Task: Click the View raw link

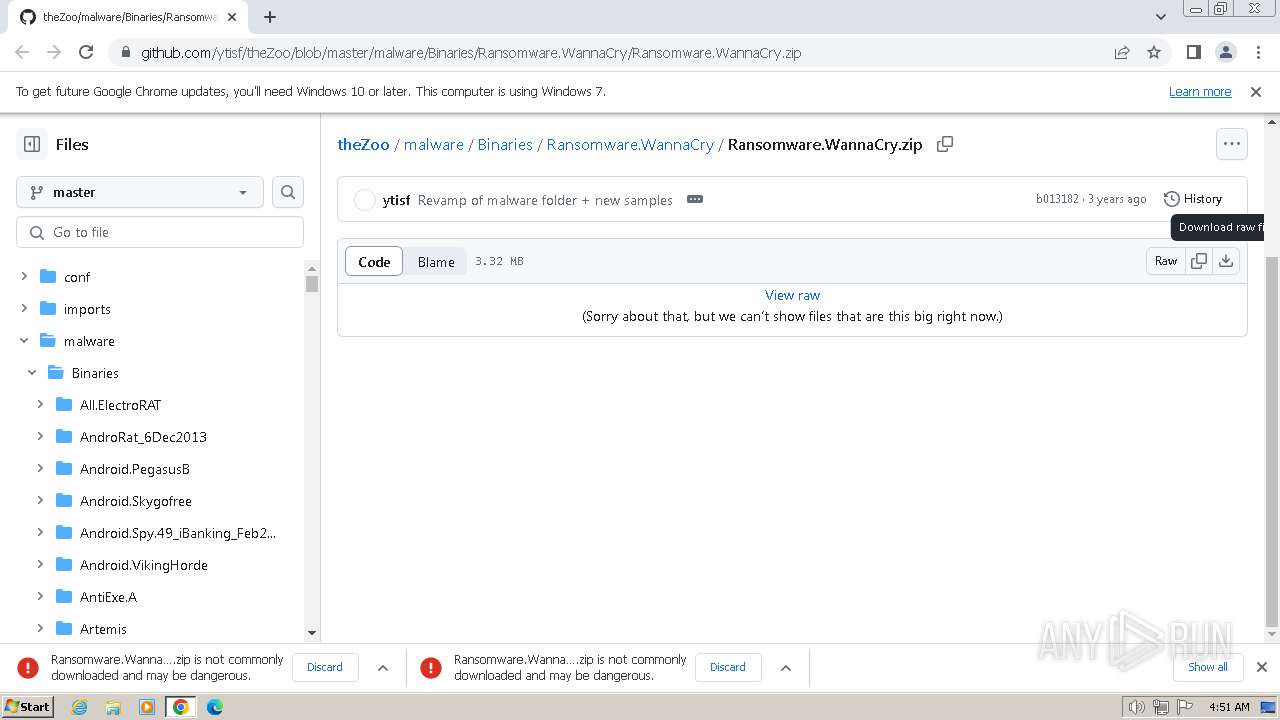Action: click(x=792, y=295)
